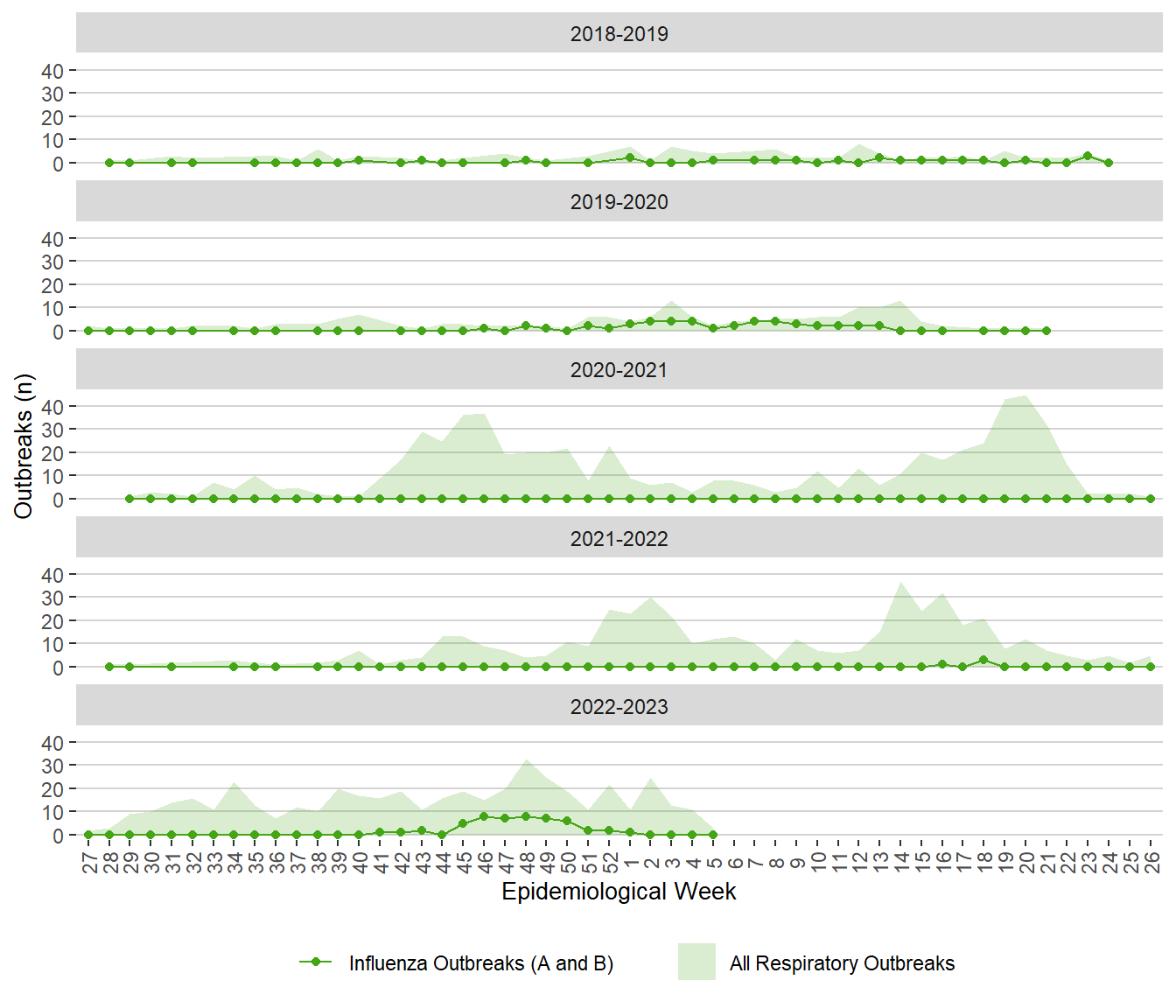The image size is (1176, 1008).
Task: Select the 2021-2022 panel header
Action: [x=619, y=538]
